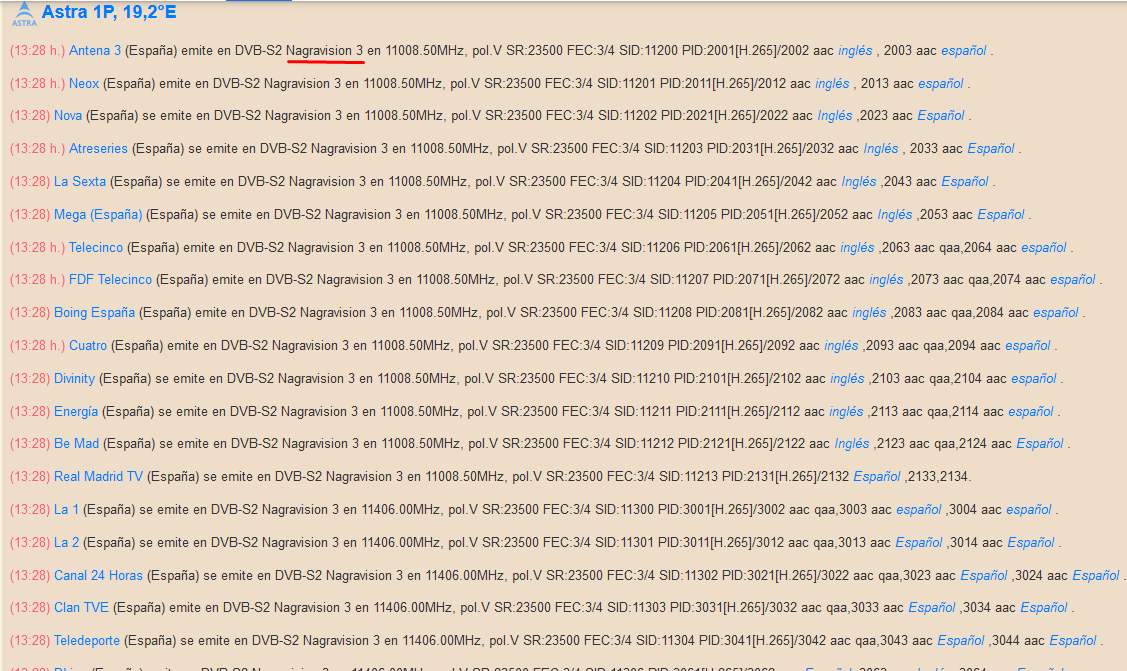
Task: Click Inglés language link in Be Mad row
Action: (852, 444)
